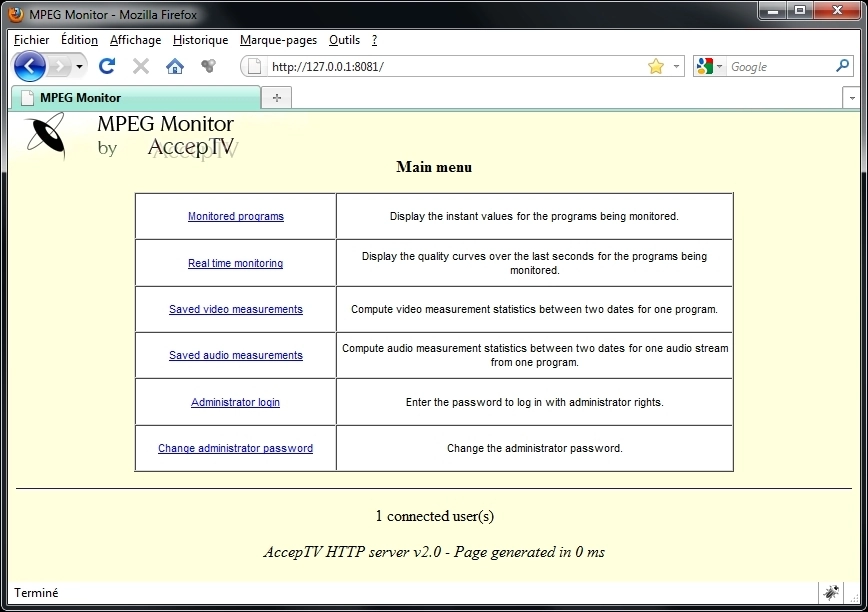Open the back/forward history dropdown arrow
The image size is (868, 612).
tap(80, 67)
